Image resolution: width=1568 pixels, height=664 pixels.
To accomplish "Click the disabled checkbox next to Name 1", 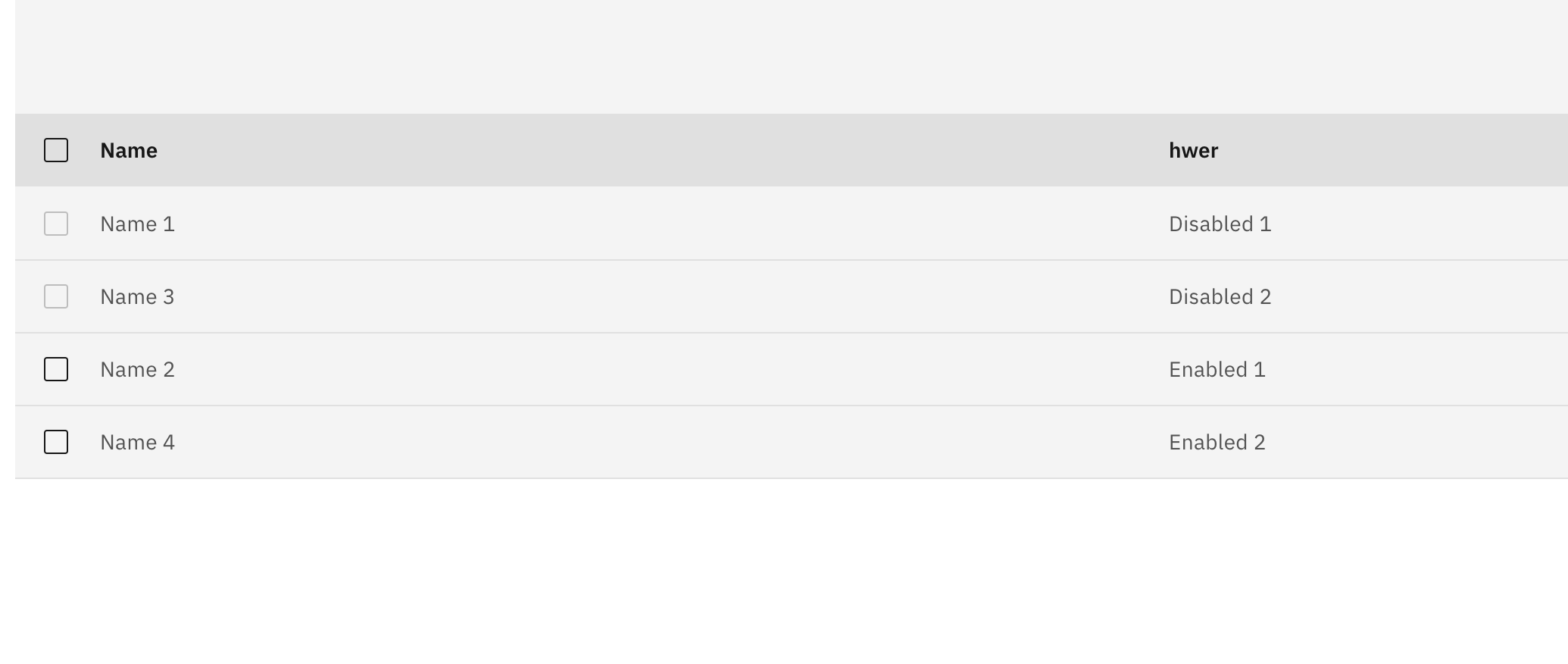I will (57, 224).
